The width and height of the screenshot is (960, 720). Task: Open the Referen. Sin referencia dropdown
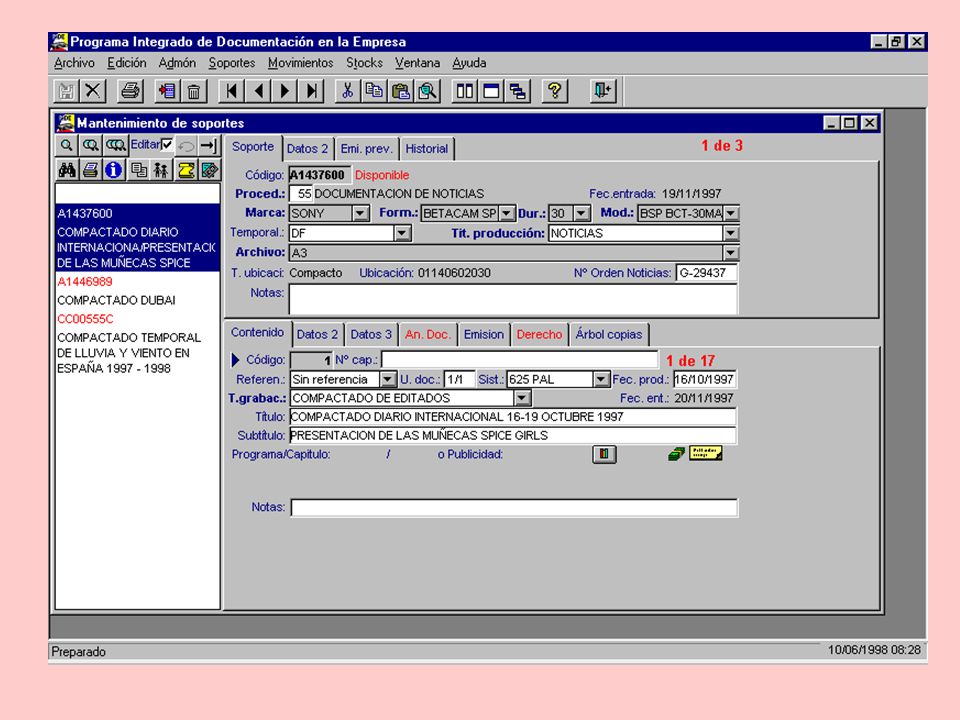click(x=388, y=380)
